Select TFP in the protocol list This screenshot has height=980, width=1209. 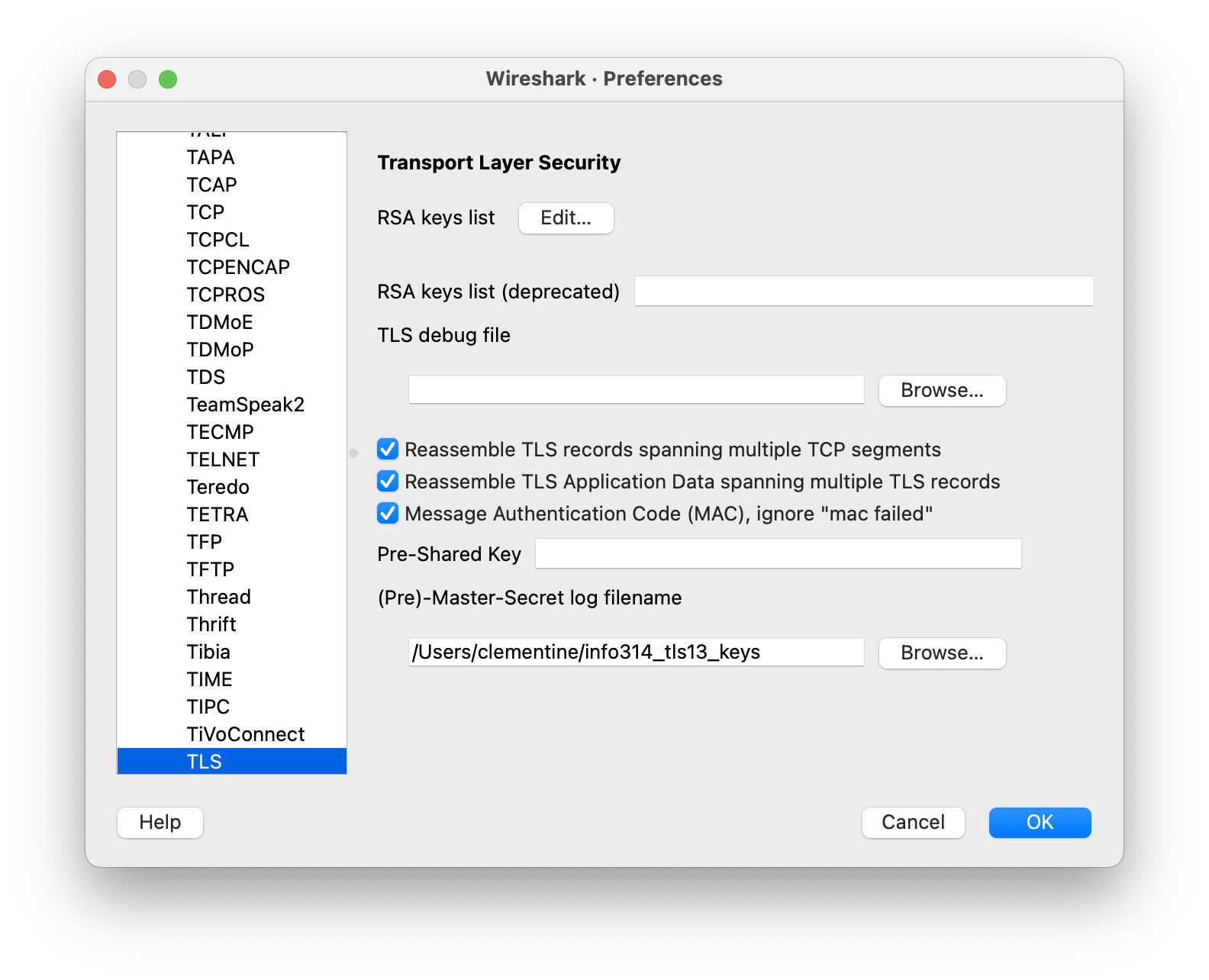232,542
